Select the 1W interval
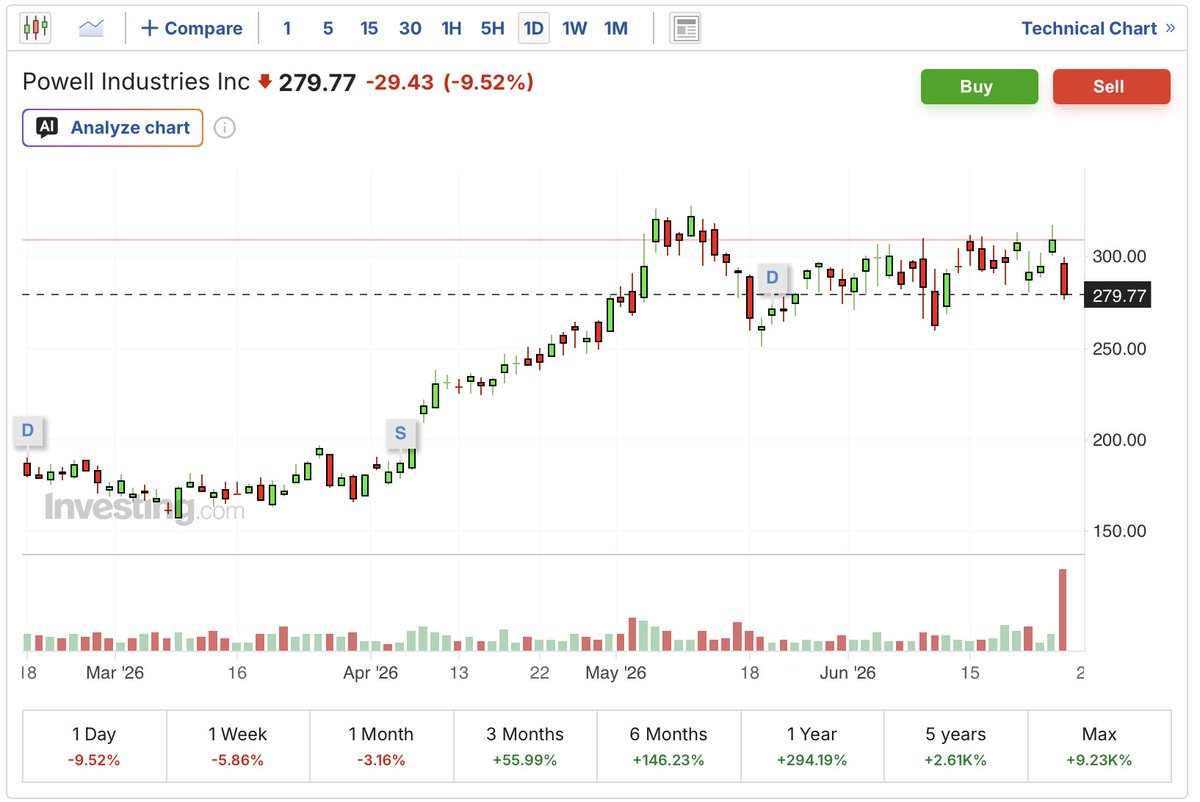 click(x=575, y=28)
